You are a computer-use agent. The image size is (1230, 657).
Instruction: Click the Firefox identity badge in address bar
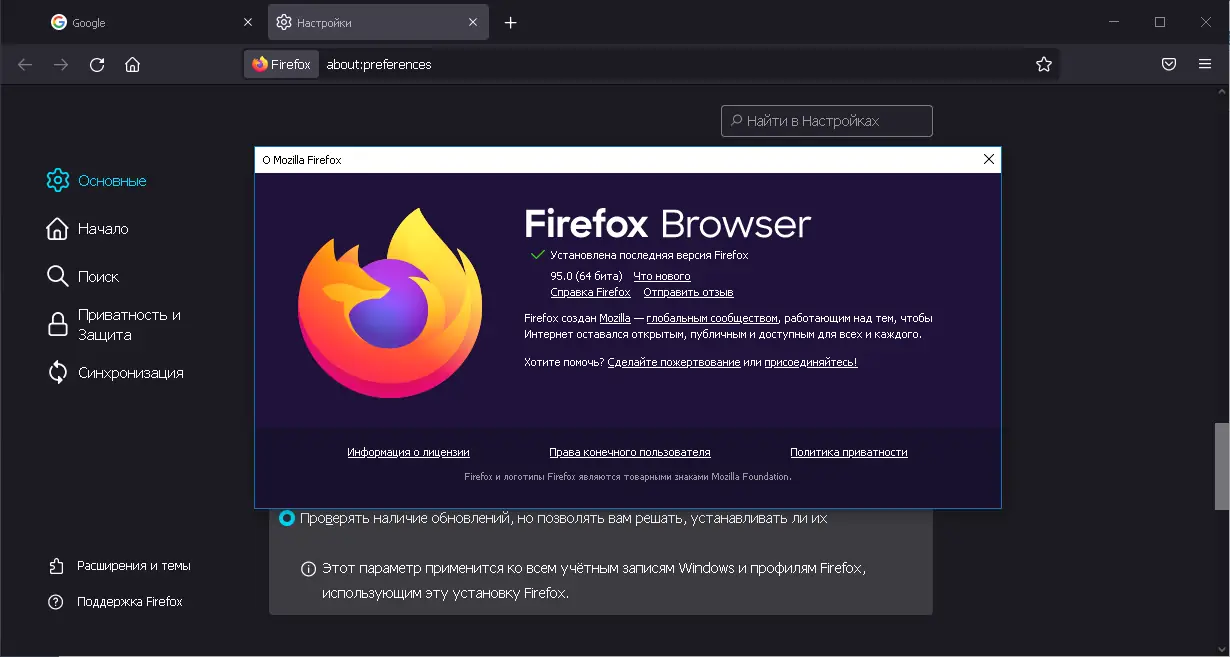pyautogui.click(x=281, y=64)
